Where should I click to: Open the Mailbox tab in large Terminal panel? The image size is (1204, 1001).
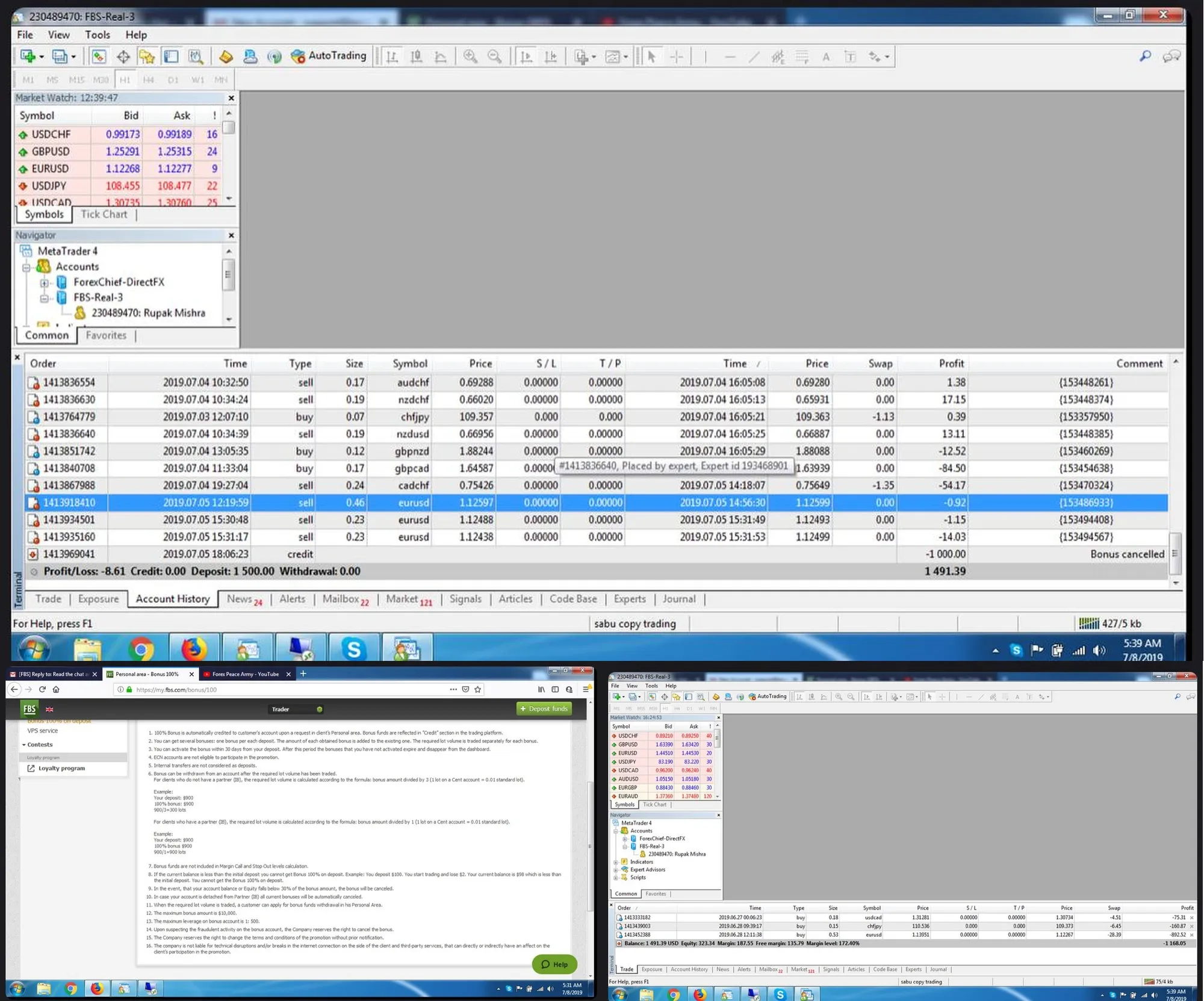pyautogui.click(x=346, y=600)
